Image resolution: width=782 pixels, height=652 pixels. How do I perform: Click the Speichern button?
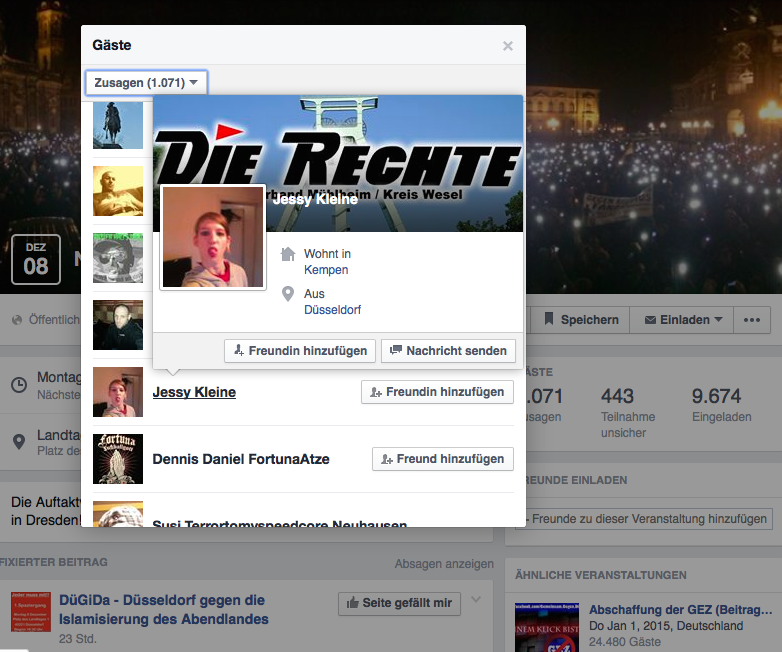pos(580,320)
